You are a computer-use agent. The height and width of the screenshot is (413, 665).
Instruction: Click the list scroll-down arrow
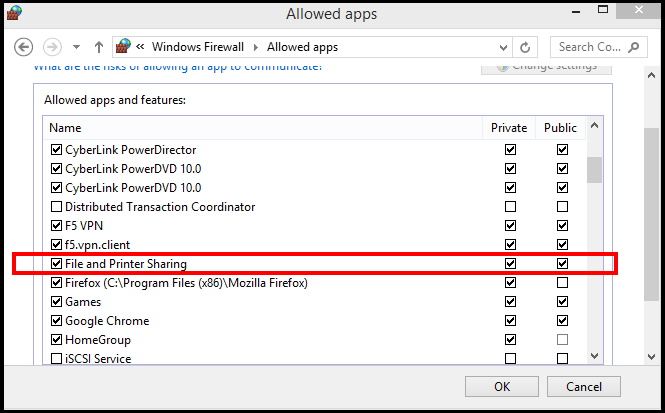coord(595,356)
